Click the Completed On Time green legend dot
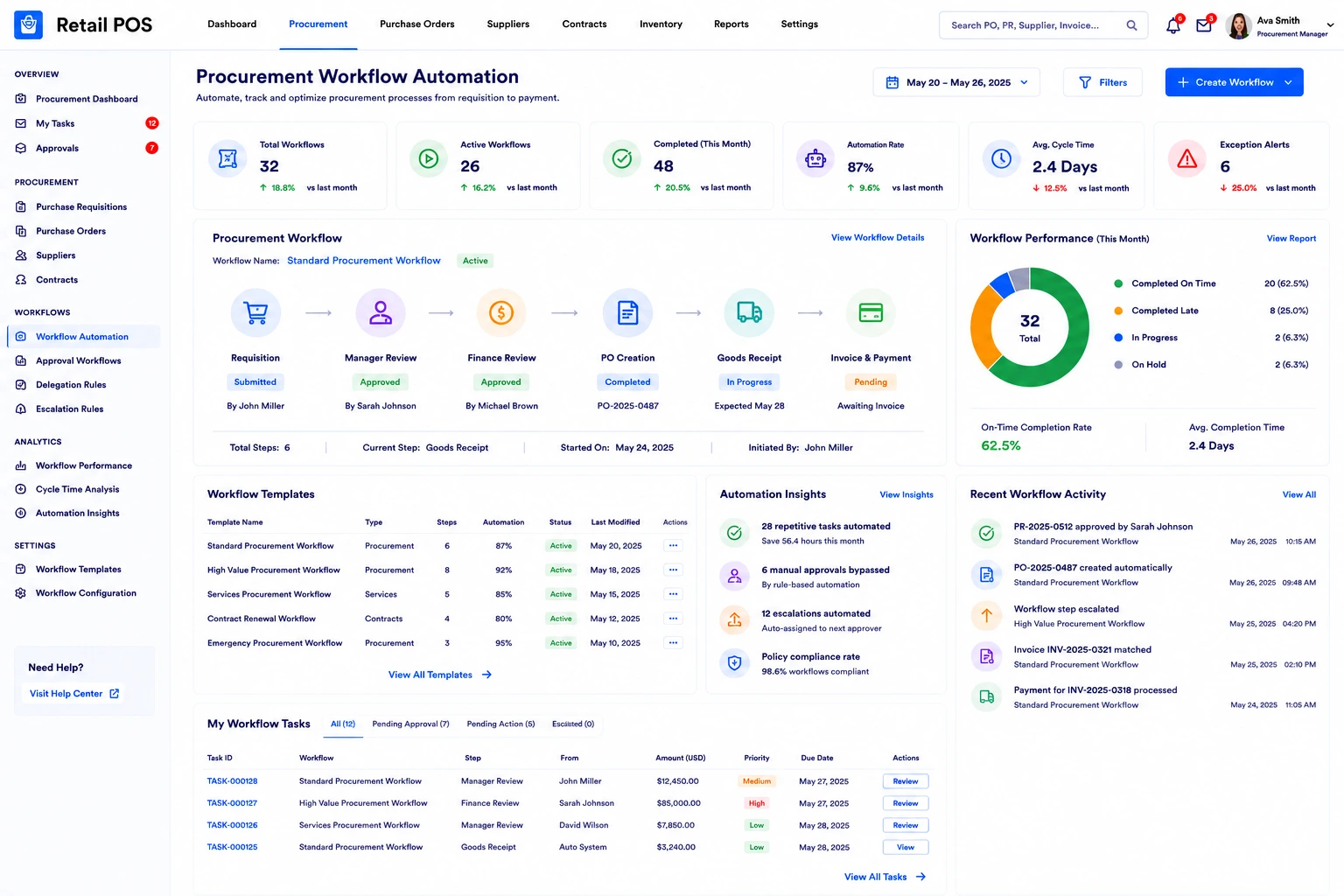The width and height of the screenshot is (1344, 896). pyautogui.click(x=1118, y=283)
